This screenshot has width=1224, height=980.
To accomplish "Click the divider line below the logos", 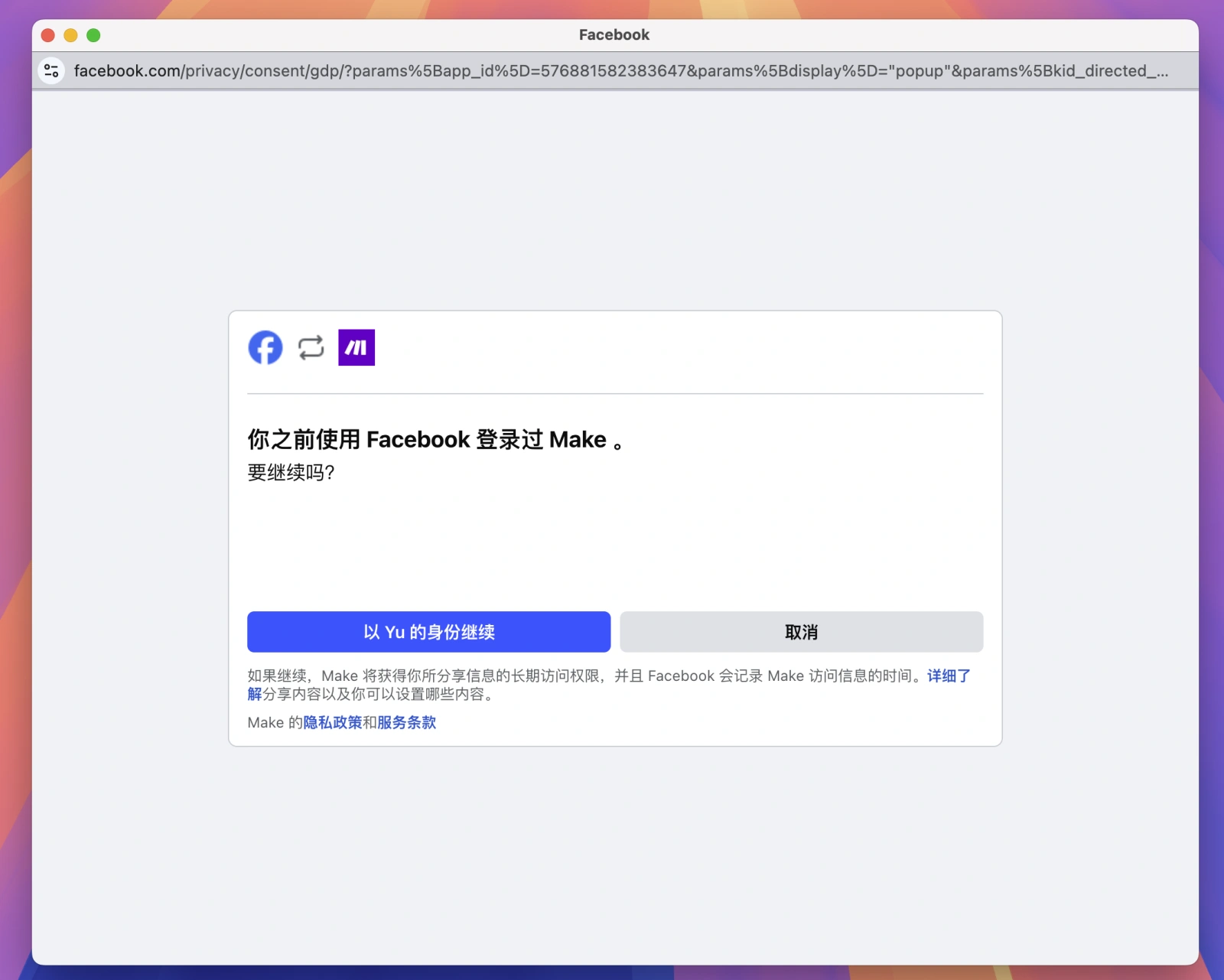I will pyautogui.click(x=615, y=394).
